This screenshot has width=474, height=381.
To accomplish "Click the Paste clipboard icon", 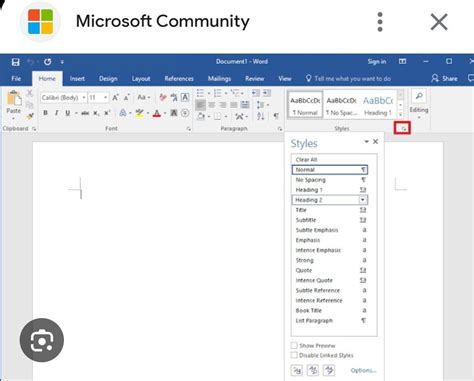I will 14,99.
